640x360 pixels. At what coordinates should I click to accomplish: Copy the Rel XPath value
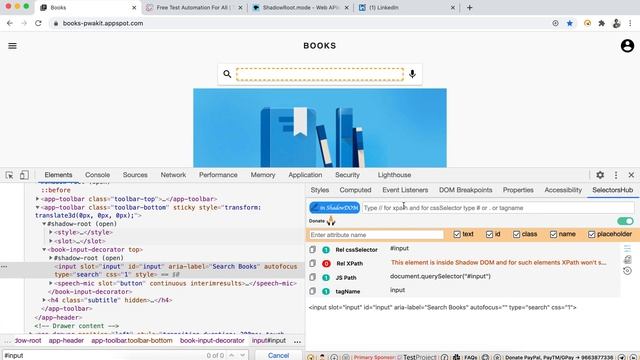(x=313, y=263)
